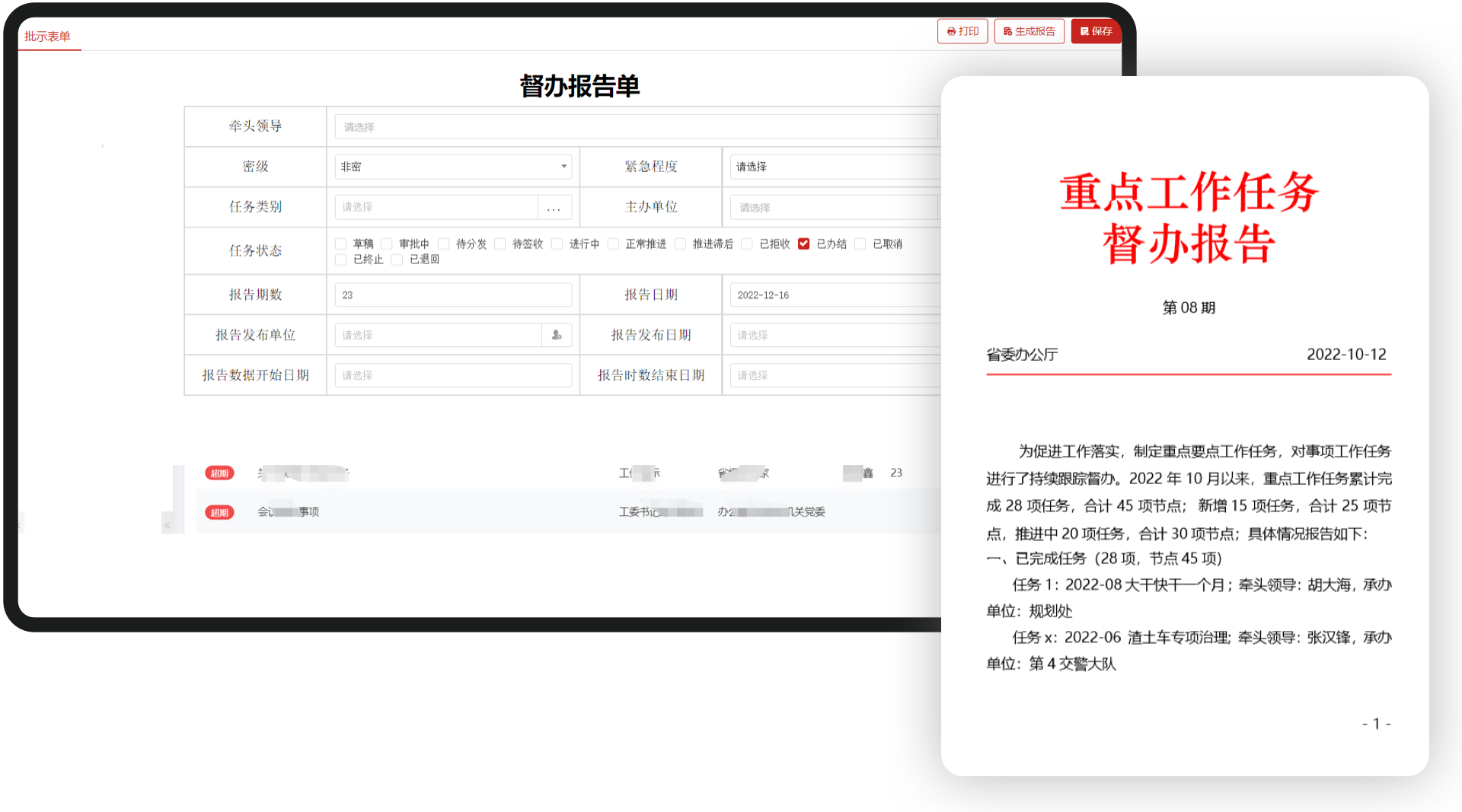The width and height of the screenshot is (1462, 812).
Task: Expand the 密级 dropdown showing 非密
Action: point(453,167)
